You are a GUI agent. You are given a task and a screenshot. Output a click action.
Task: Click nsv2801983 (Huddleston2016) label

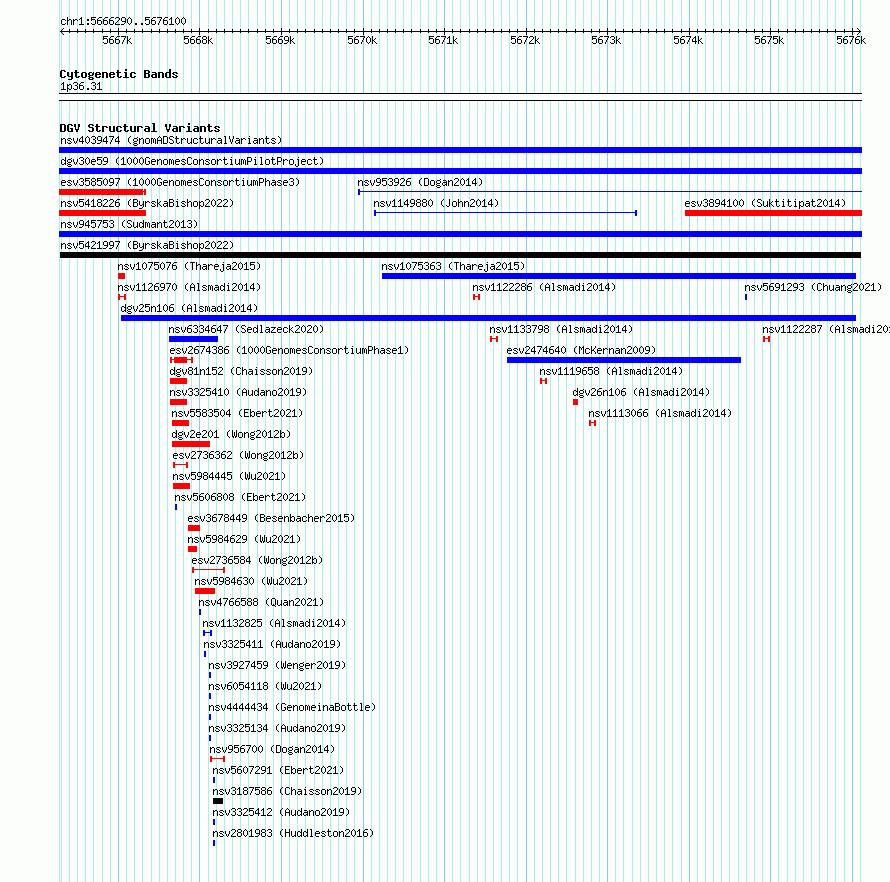click(293, 833)
